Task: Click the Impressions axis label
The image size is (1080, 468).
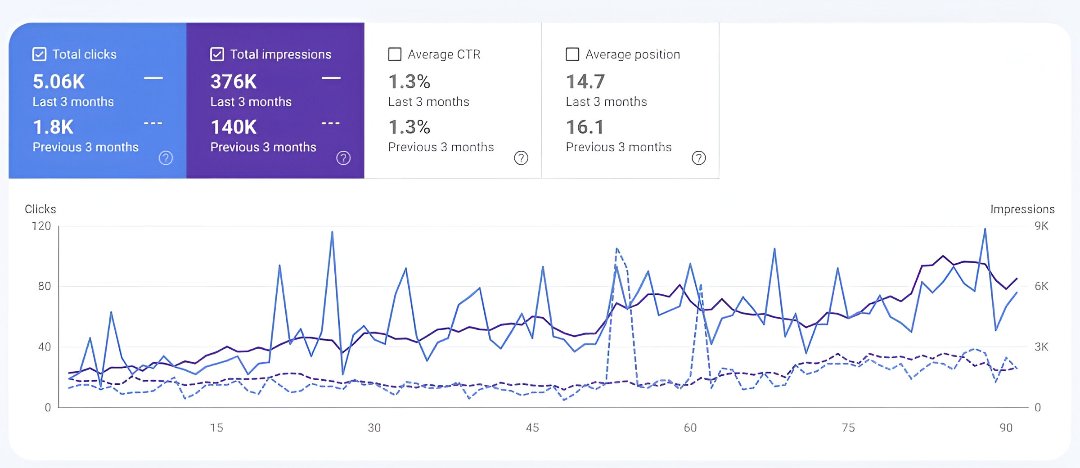Action: coord(1022,209)
